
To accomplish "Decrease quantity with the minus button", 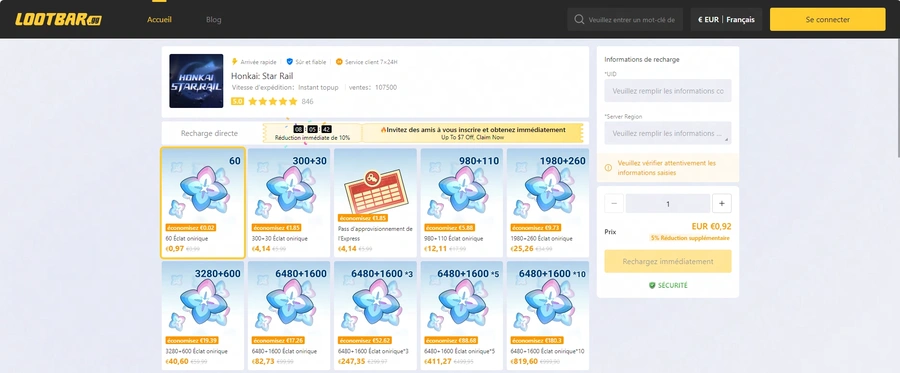I will (614, 203).
